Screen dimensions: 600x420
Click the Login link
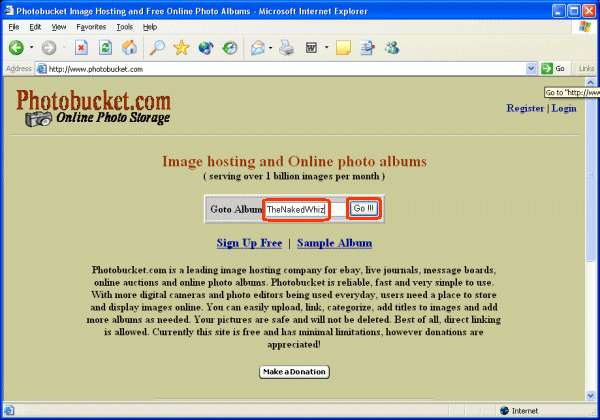(x=564, y=108)
